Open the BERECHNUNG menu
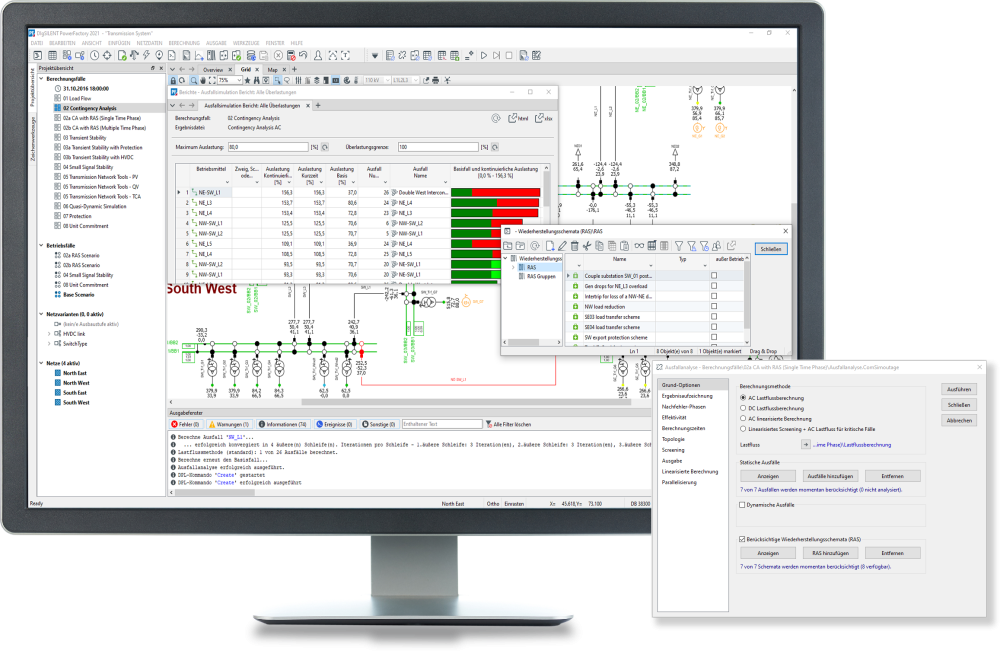 click(184, 43)
